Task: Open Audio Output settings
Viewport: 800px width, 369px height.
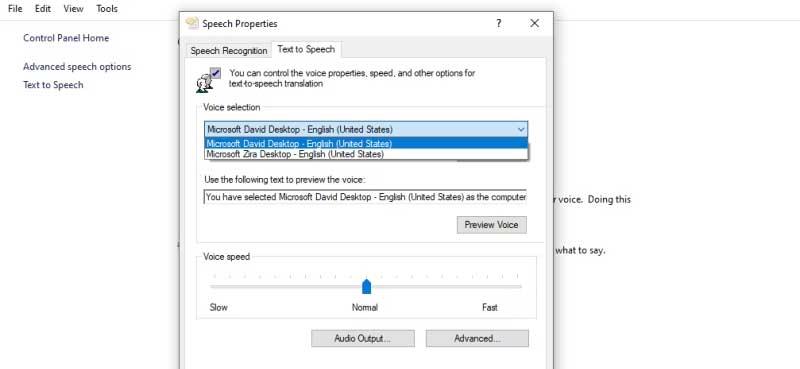Action: (x=363, y=338)
